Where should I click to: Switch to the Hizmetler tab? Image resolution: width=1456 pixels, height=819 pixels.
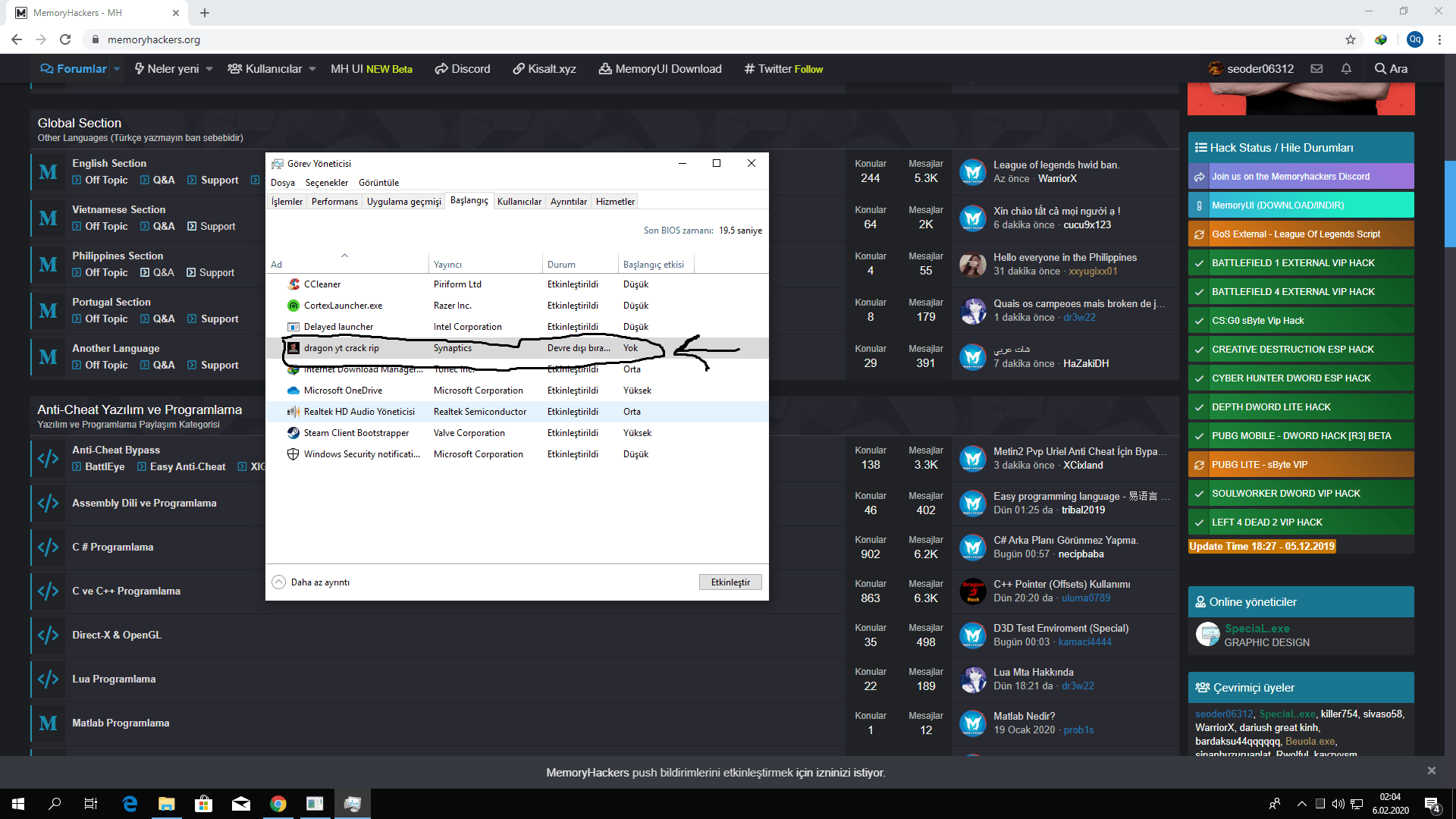point(615,202)
